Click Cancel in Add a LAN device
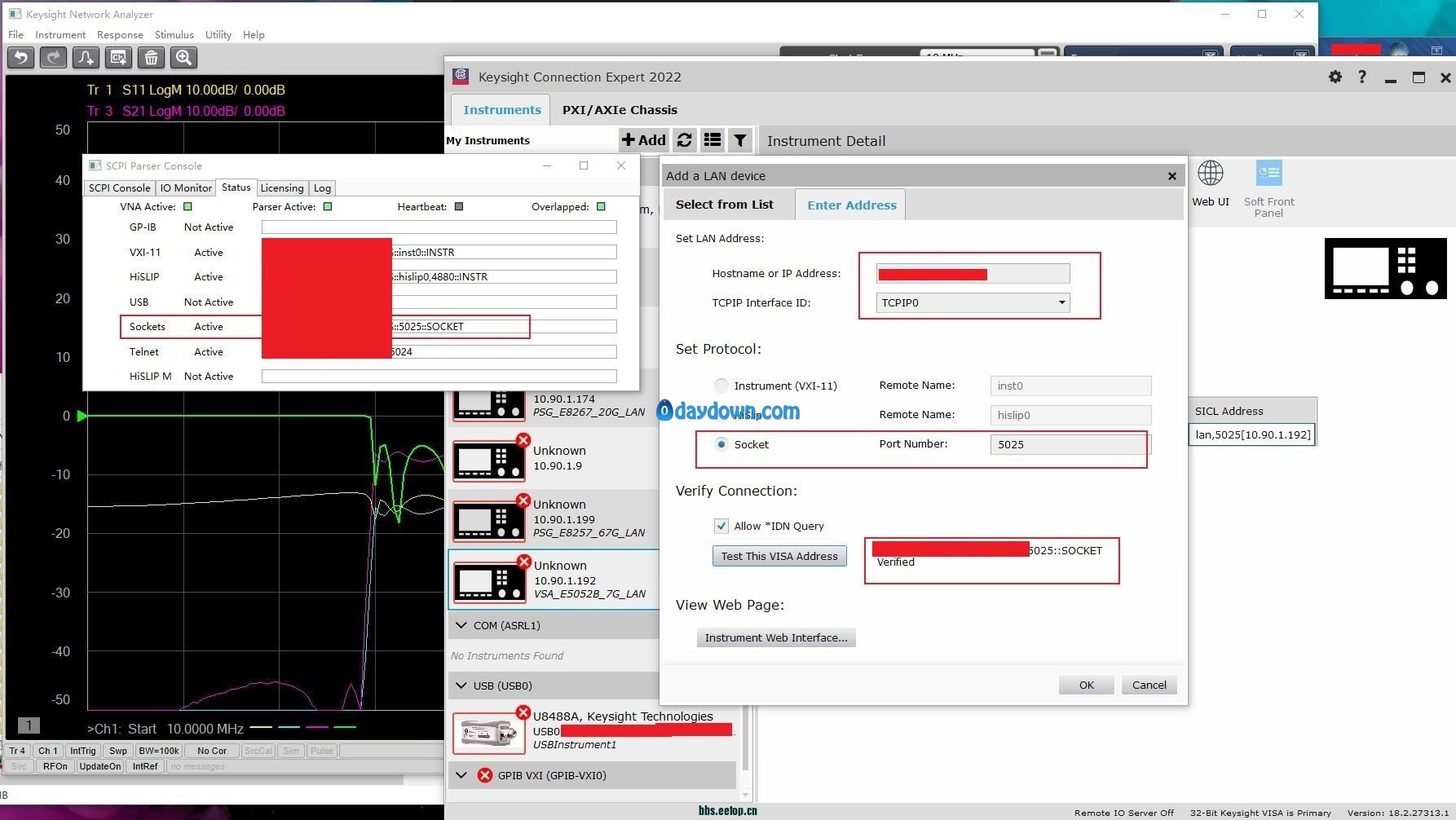Viewport: 1456px width, 820px height. (x=1149, y=685)
